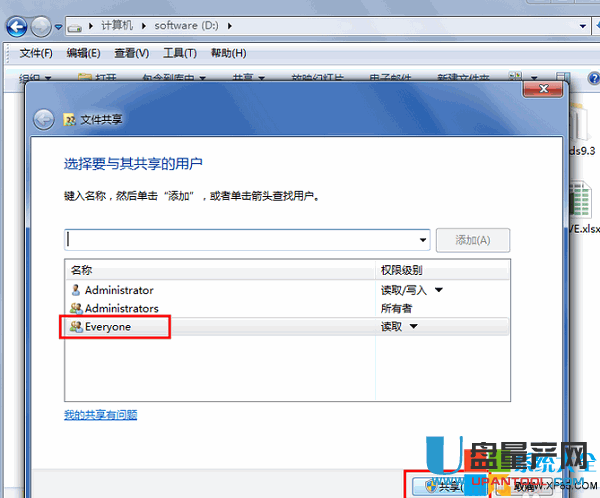Open the user name combo dropdown arrow
Viewport: 600px width, 498px height.
point(422,240)
